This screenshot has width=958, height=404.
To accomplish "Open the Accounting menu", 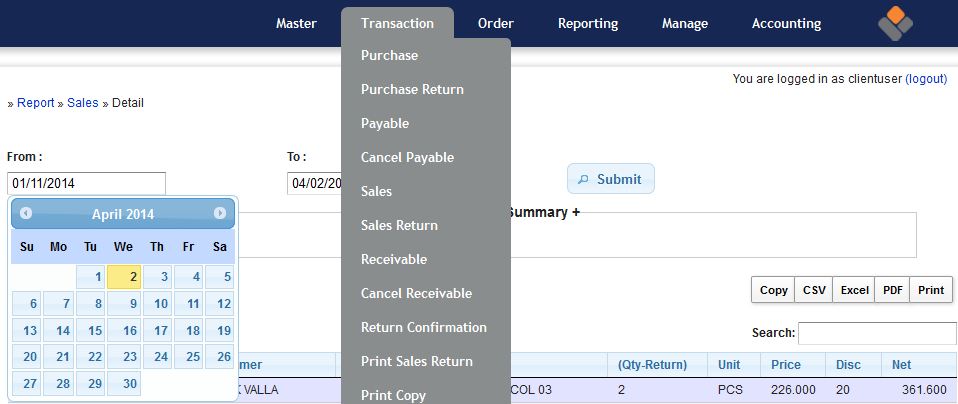I will tap(786, 23).
